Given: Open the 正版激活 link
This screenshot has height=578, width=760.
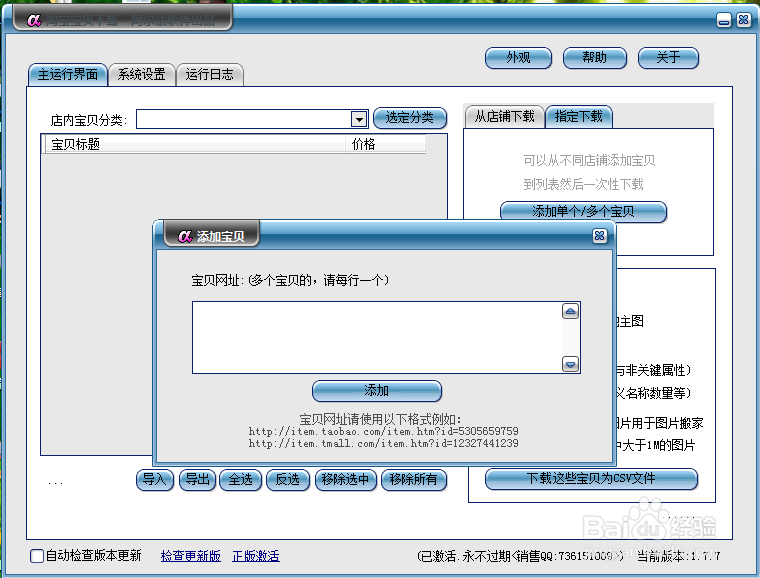Looking at the screenshot, I should click(256, 556).
